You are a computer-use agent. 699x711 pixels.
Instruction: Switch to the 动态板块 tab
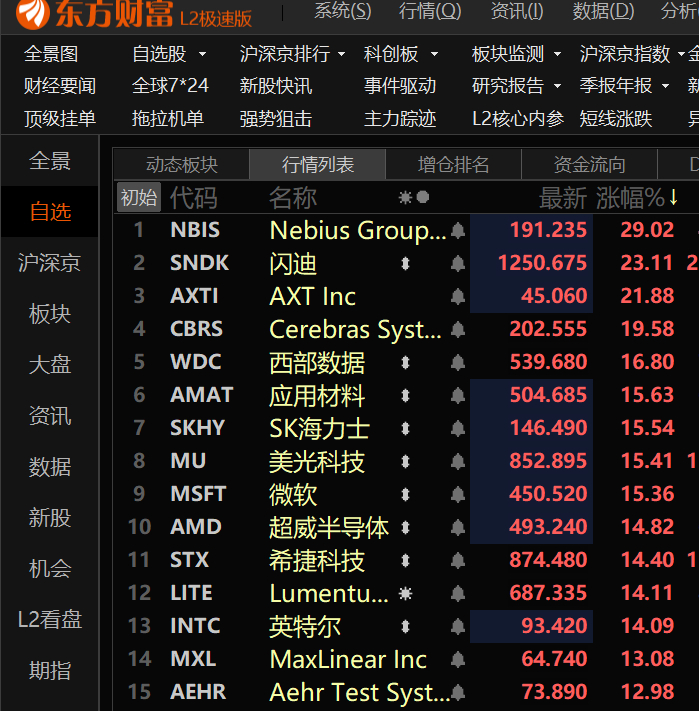point(182,165)
